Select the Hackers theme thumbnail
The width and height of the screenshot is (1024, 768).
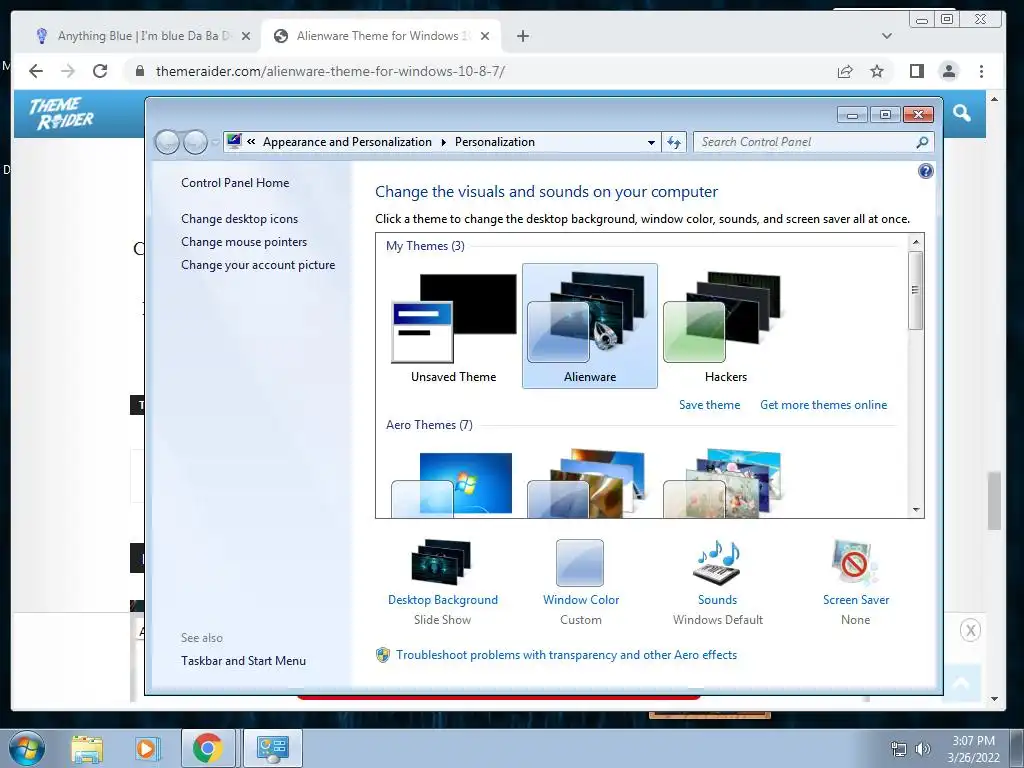click(725, 326)
